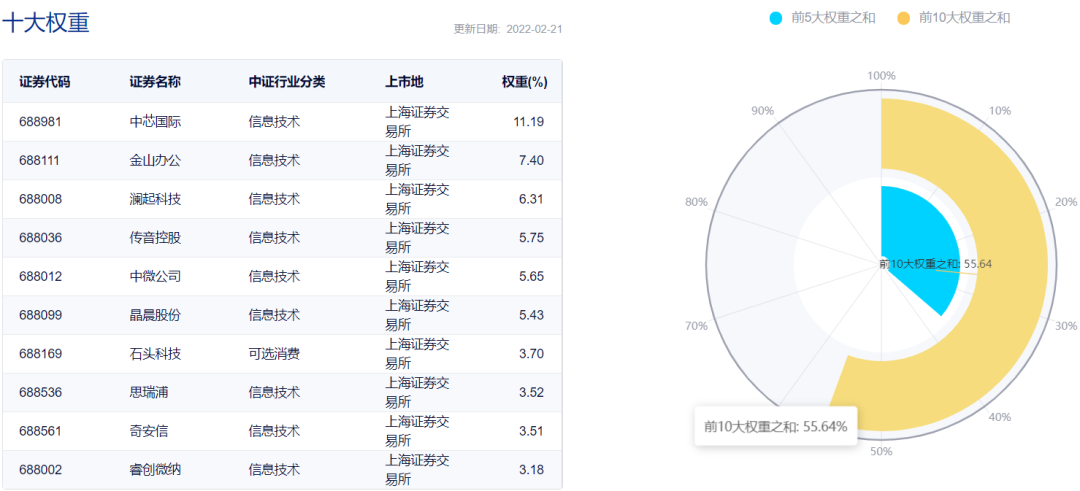Click the 信息技术 cell in 中芯国际 row
1080x491 pixels.
coord(274,122)
